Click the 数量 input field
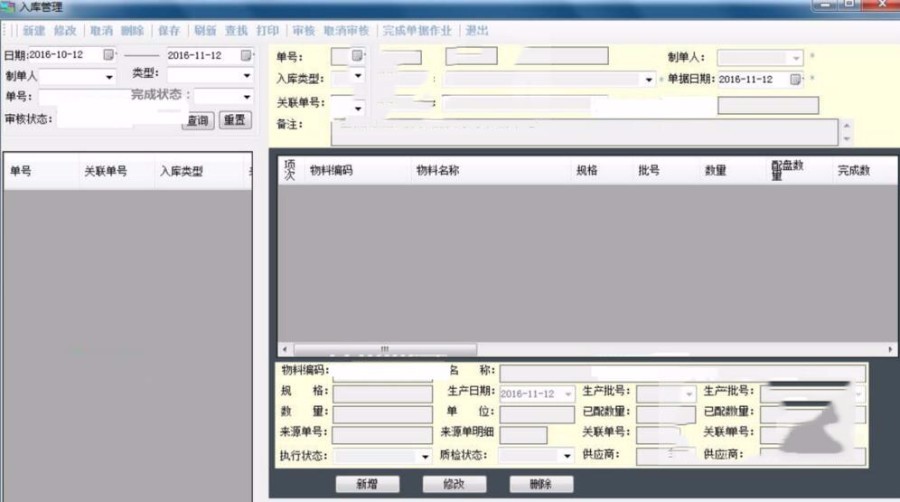 382,414
